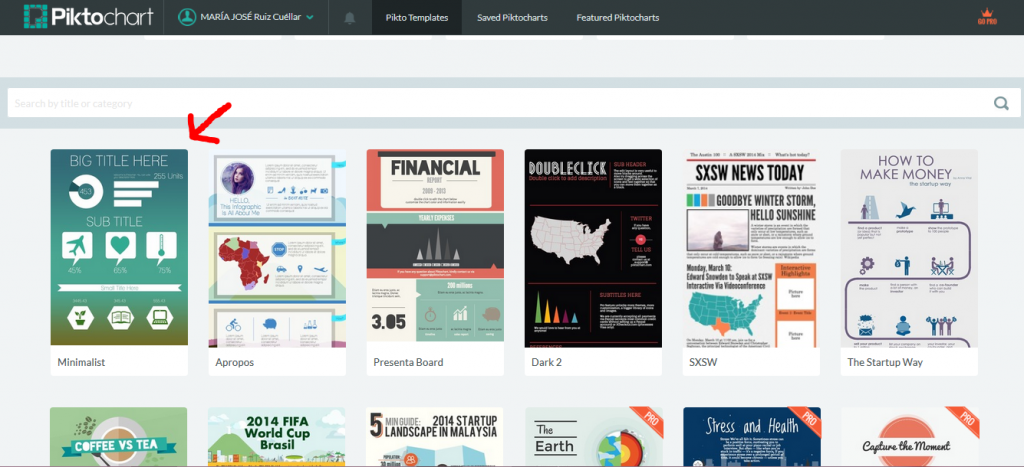Open The Startup Way template
This screenshot has height=467, width=1024.
pyautogui.click(x=909, y=248)
